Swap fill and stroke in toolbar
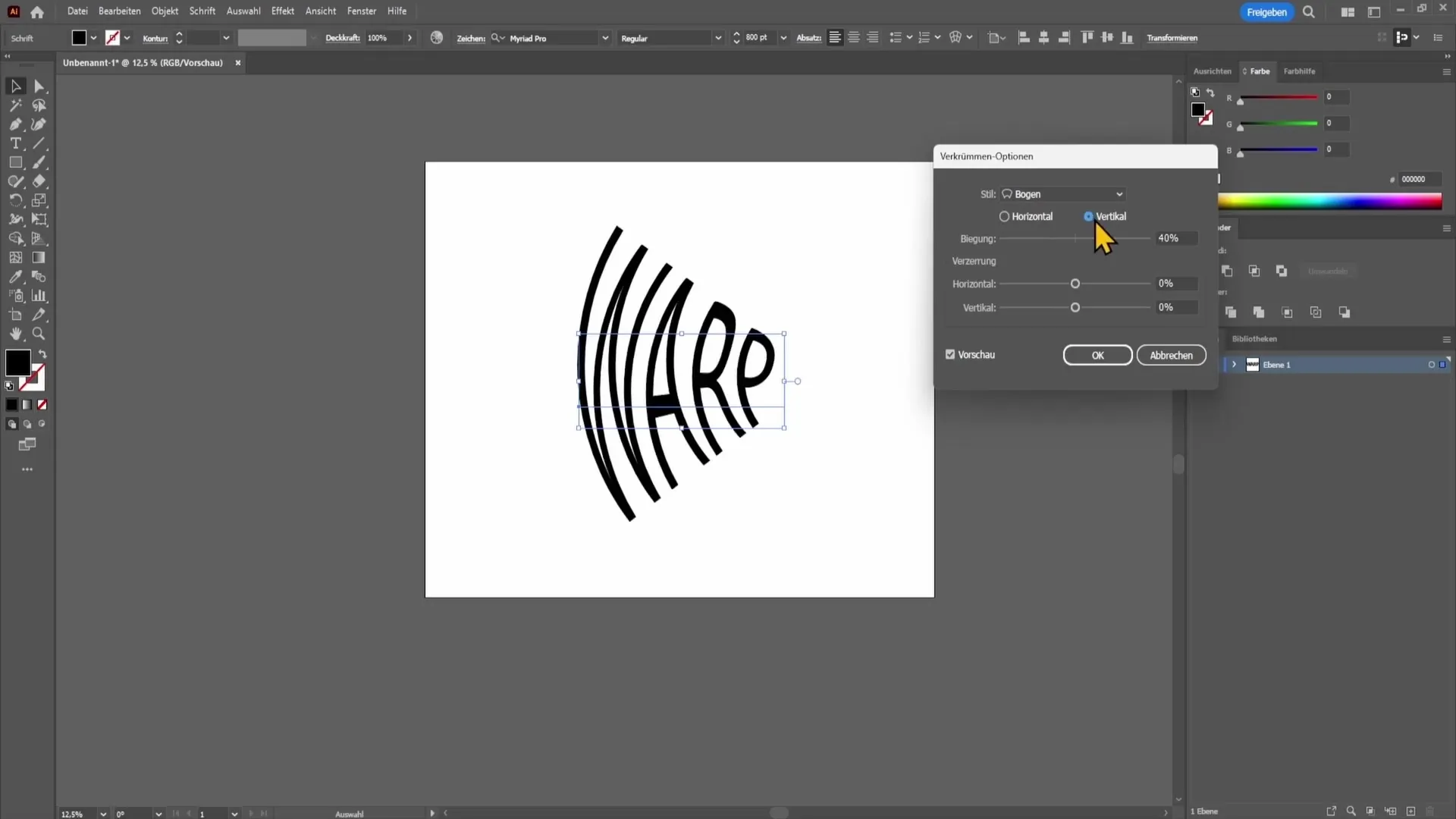Screen dimensions: 1456x819 coord(43,354)
